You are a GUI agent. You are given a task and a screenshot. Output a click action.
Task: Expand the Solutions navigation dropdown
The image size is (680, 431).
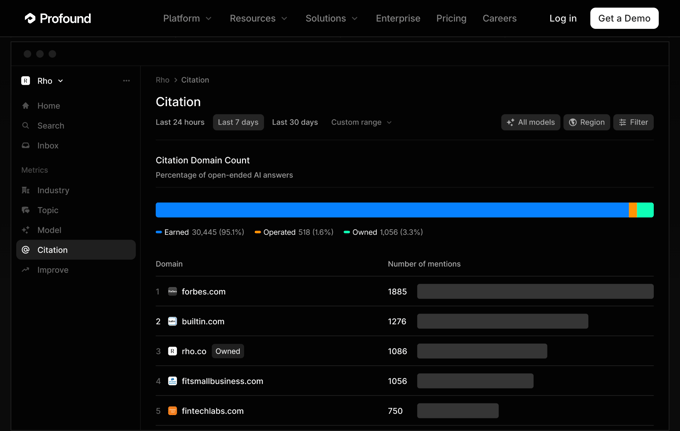[331, 18]
